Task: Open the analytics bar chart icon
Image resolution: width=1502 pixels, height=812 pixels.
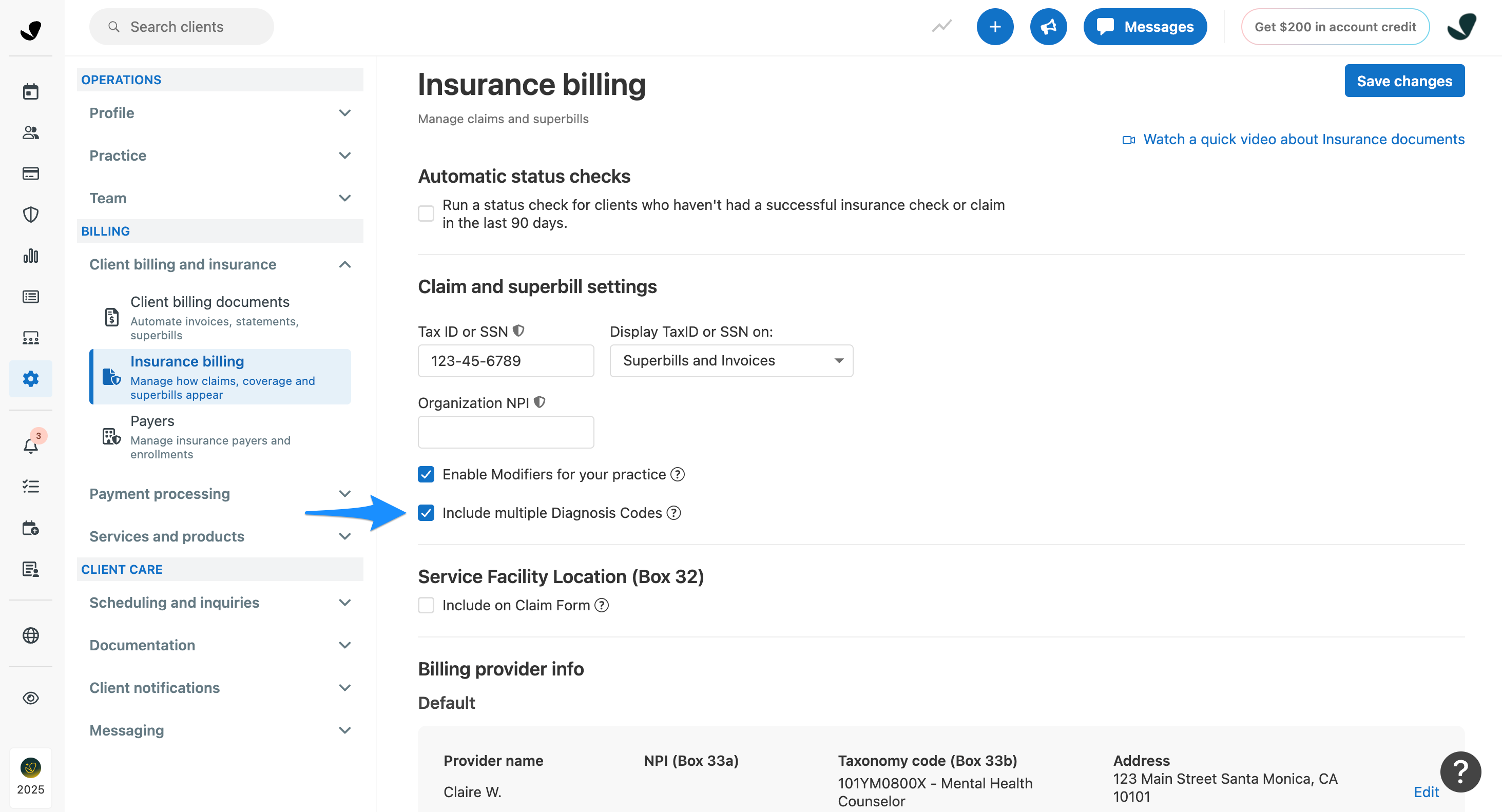Action: click(x=30, y=256)
